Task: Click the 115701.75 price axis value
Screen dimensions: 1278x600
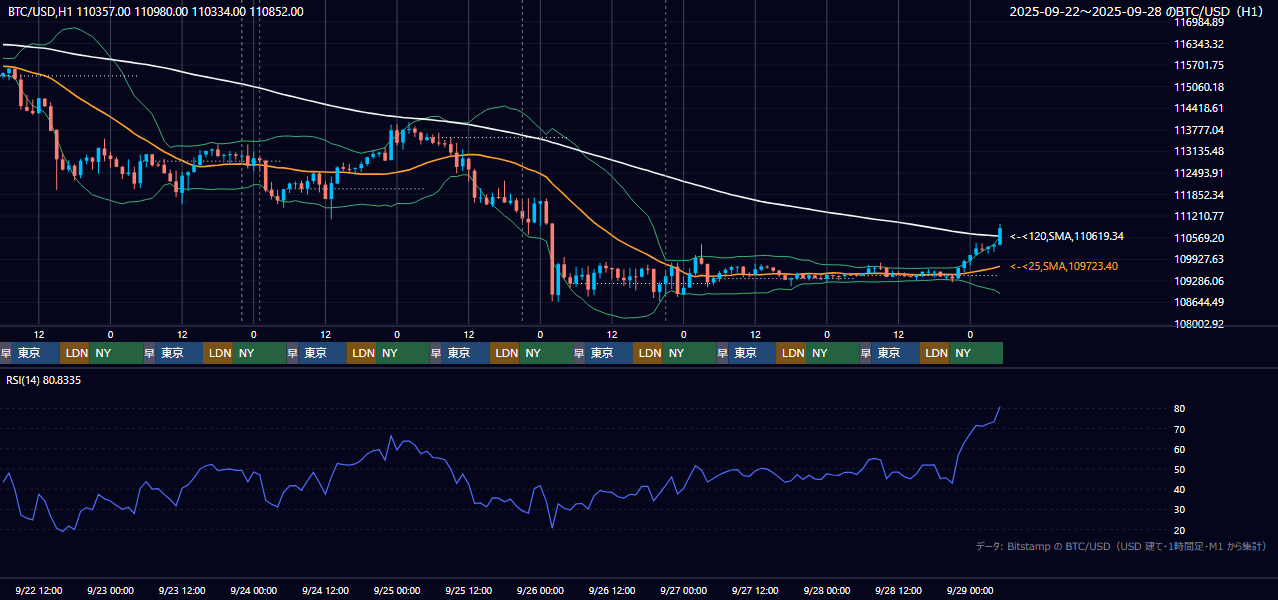Action: (x=1199, y=65)
